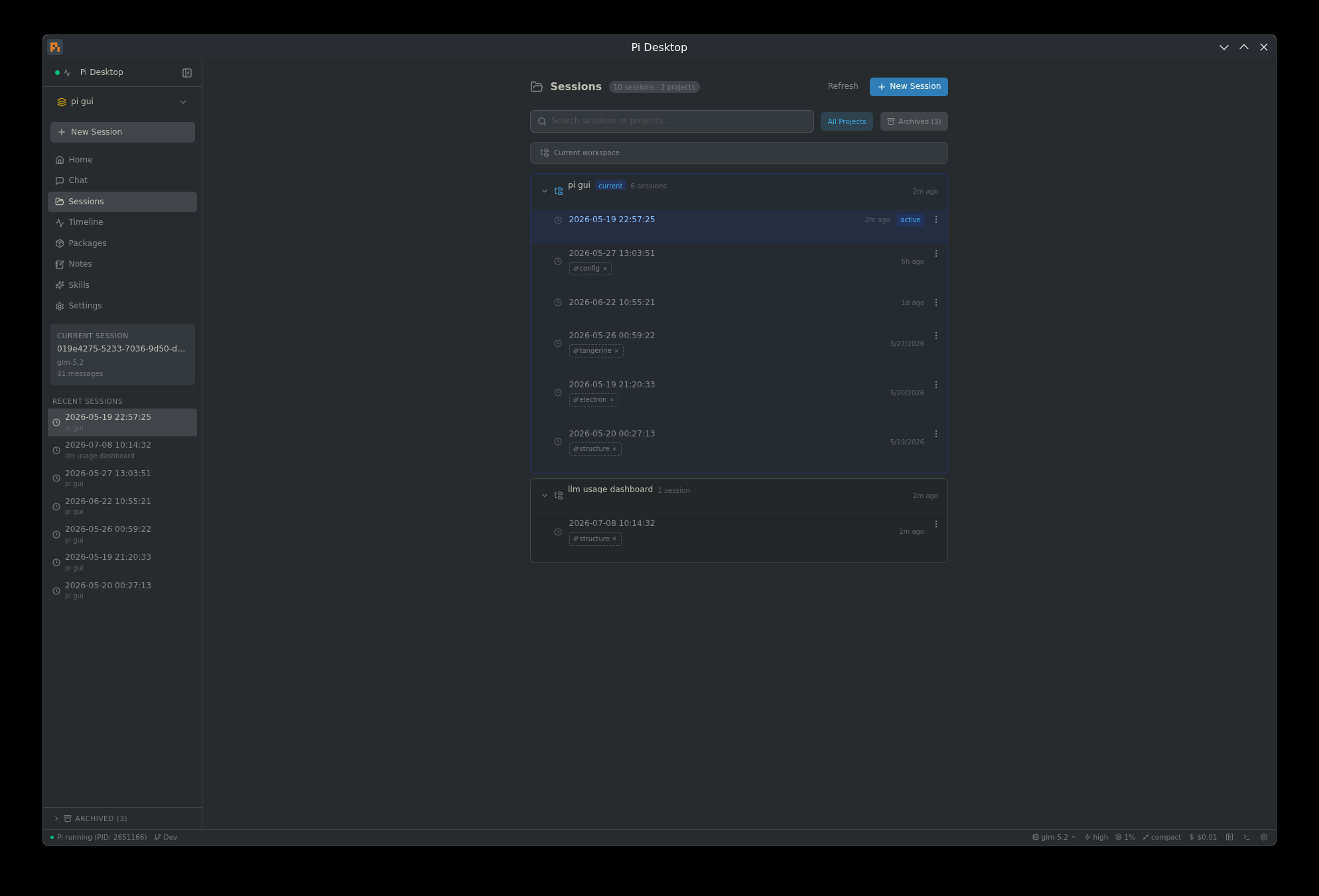The width and height of the screenshot is (1319, 896).
Task: Collapse the sidebar with the panel icon
Action: (x=187, y=73)
